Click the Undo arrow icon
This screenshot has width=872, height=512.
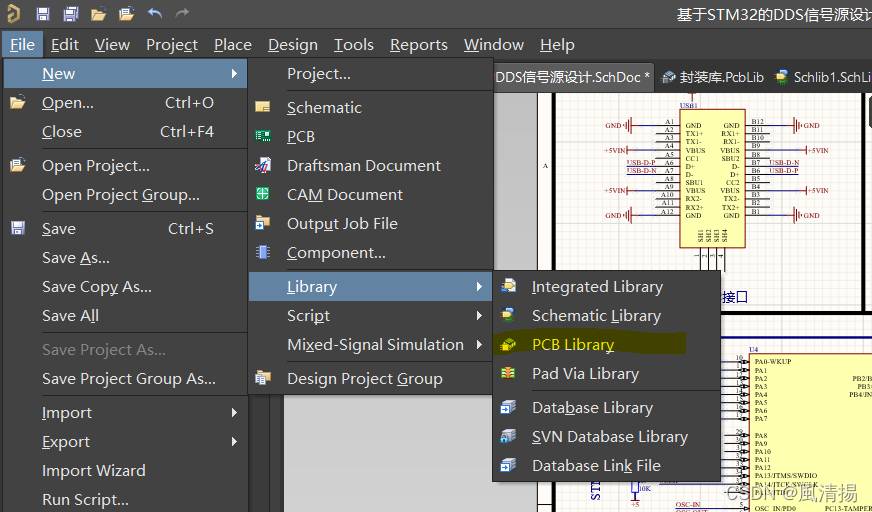click(x=155, y=13)
